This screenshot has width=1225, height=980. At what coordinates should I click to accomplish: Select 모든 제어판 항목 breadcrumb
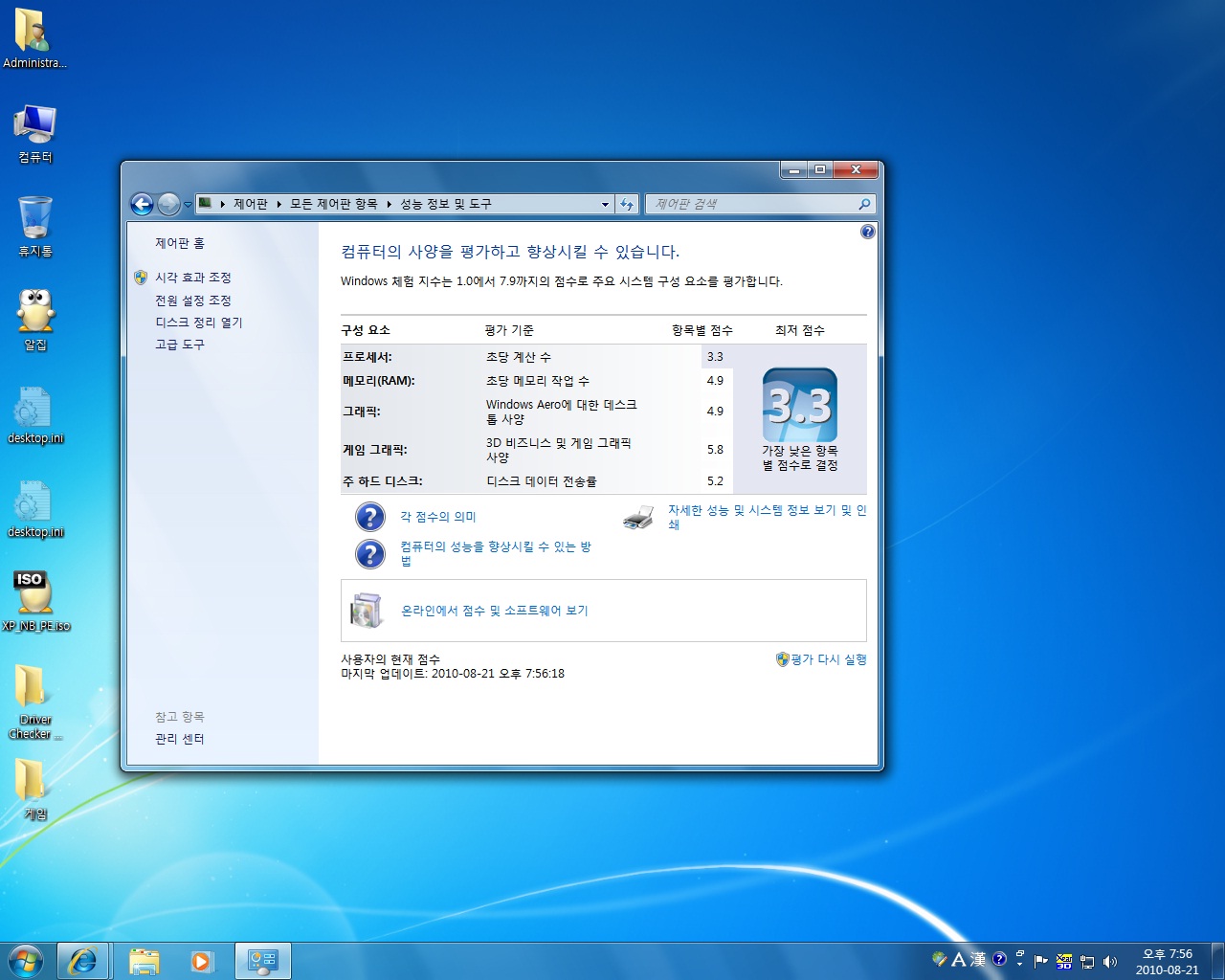tap(333, 204)
